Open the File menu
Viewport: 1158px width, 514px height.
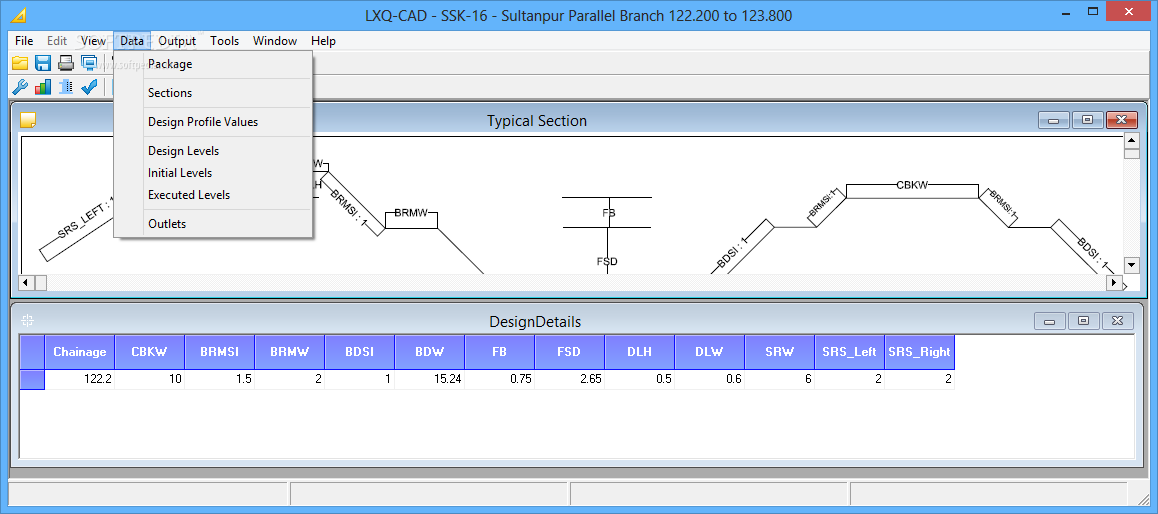24,41
